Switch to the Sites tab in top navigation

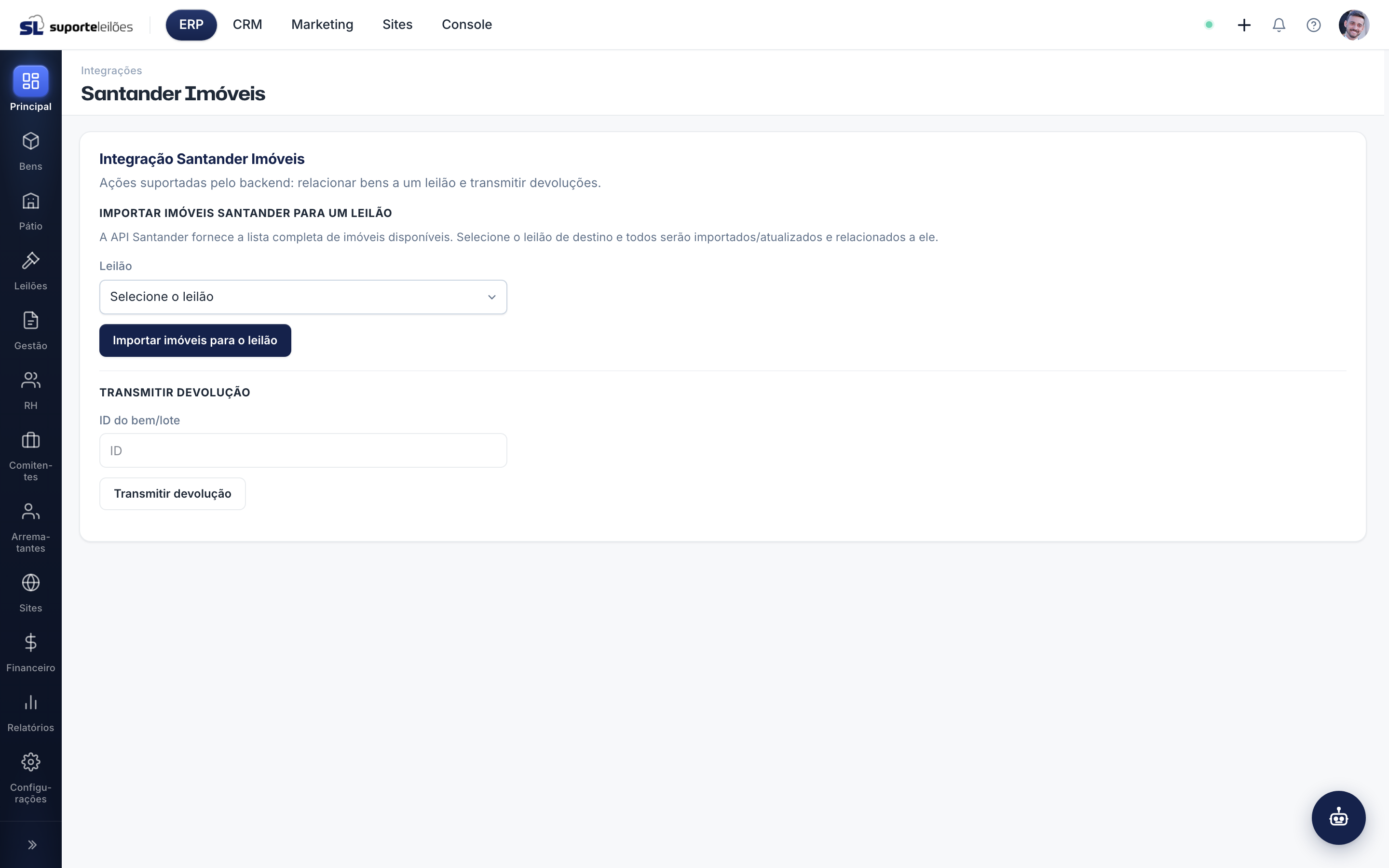pos(397,25)
